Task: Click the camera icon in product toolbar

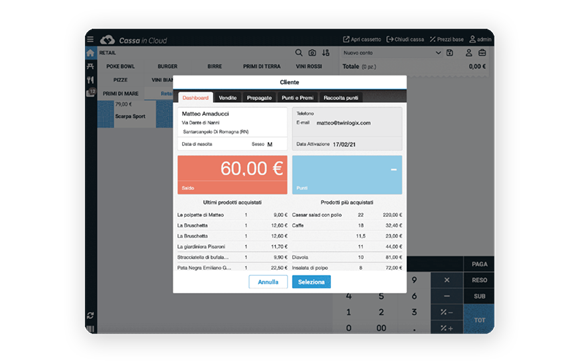Action: point(312,53)
